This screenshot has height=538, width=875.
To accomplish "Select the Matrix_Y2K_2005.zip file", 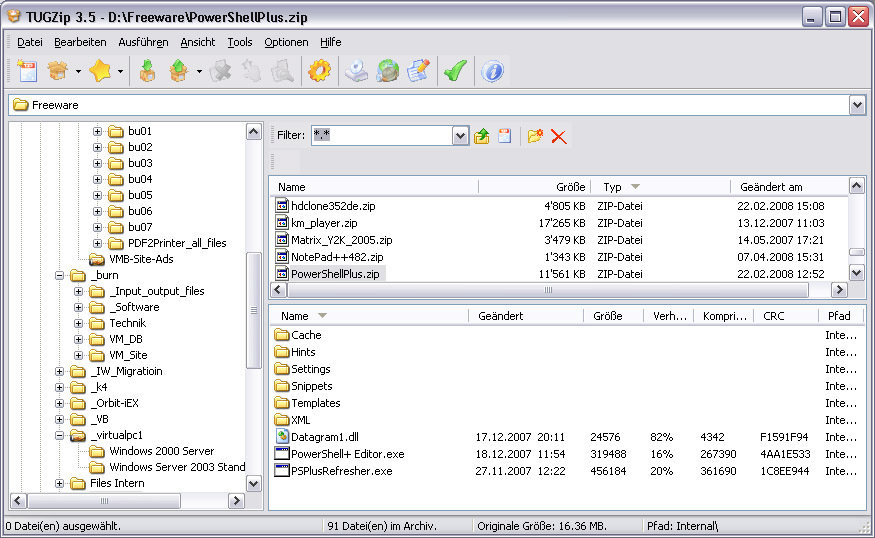I will [342, 240].
